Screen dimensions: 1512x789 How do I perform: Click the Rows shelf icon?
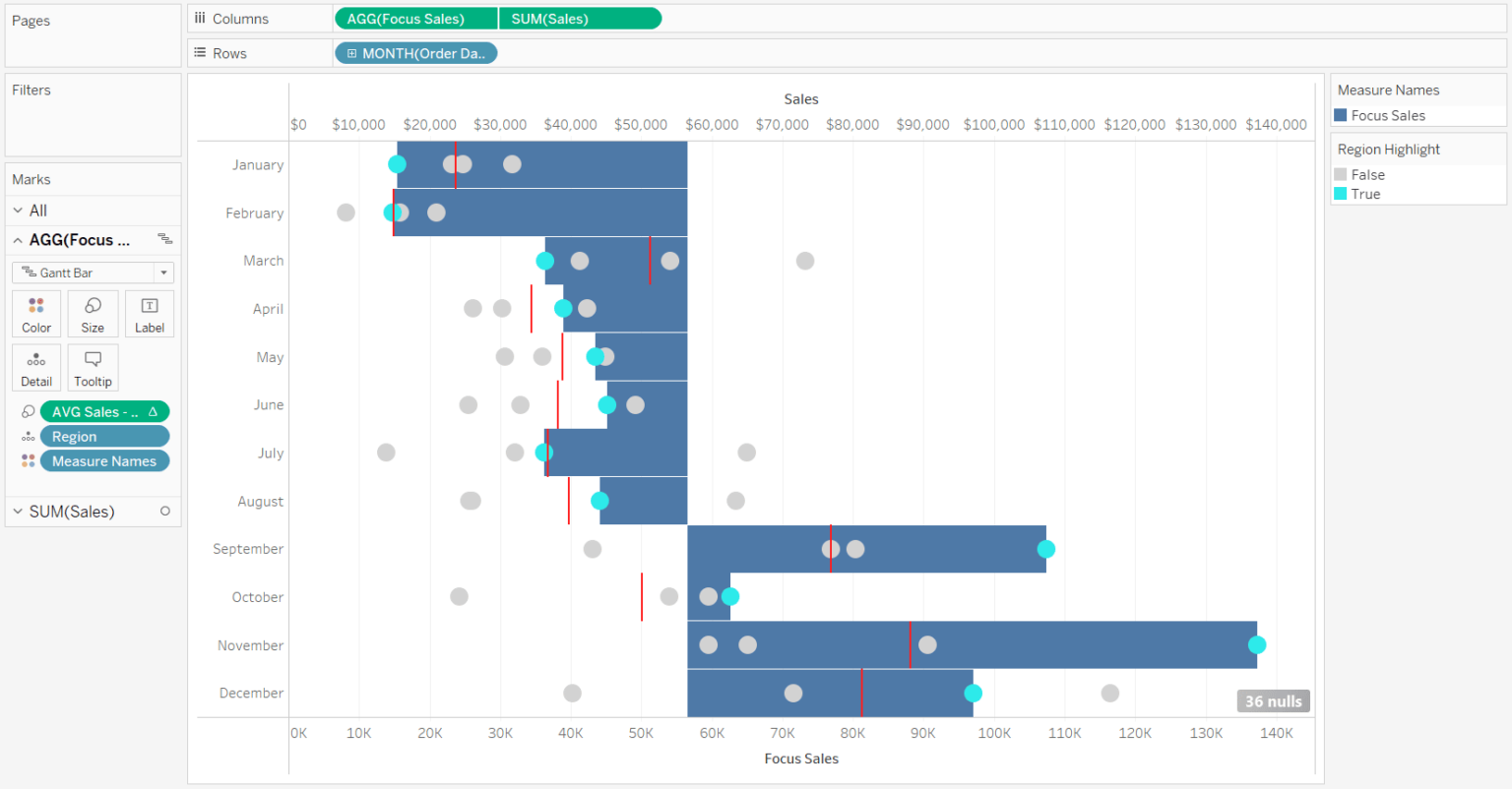coord(200,53)
